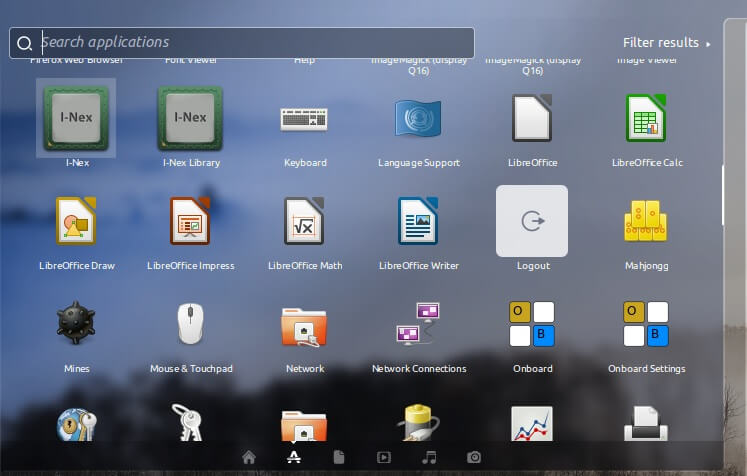Open Mouse & Touchpad settings
747x476 pixels.
tap(191, 324)
